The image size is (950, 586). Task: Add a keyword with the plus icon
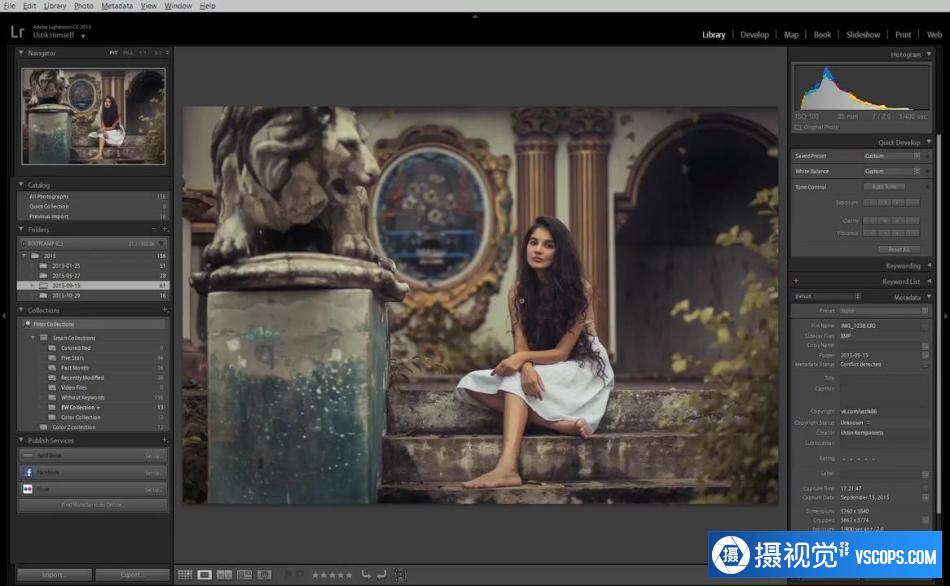796,281
